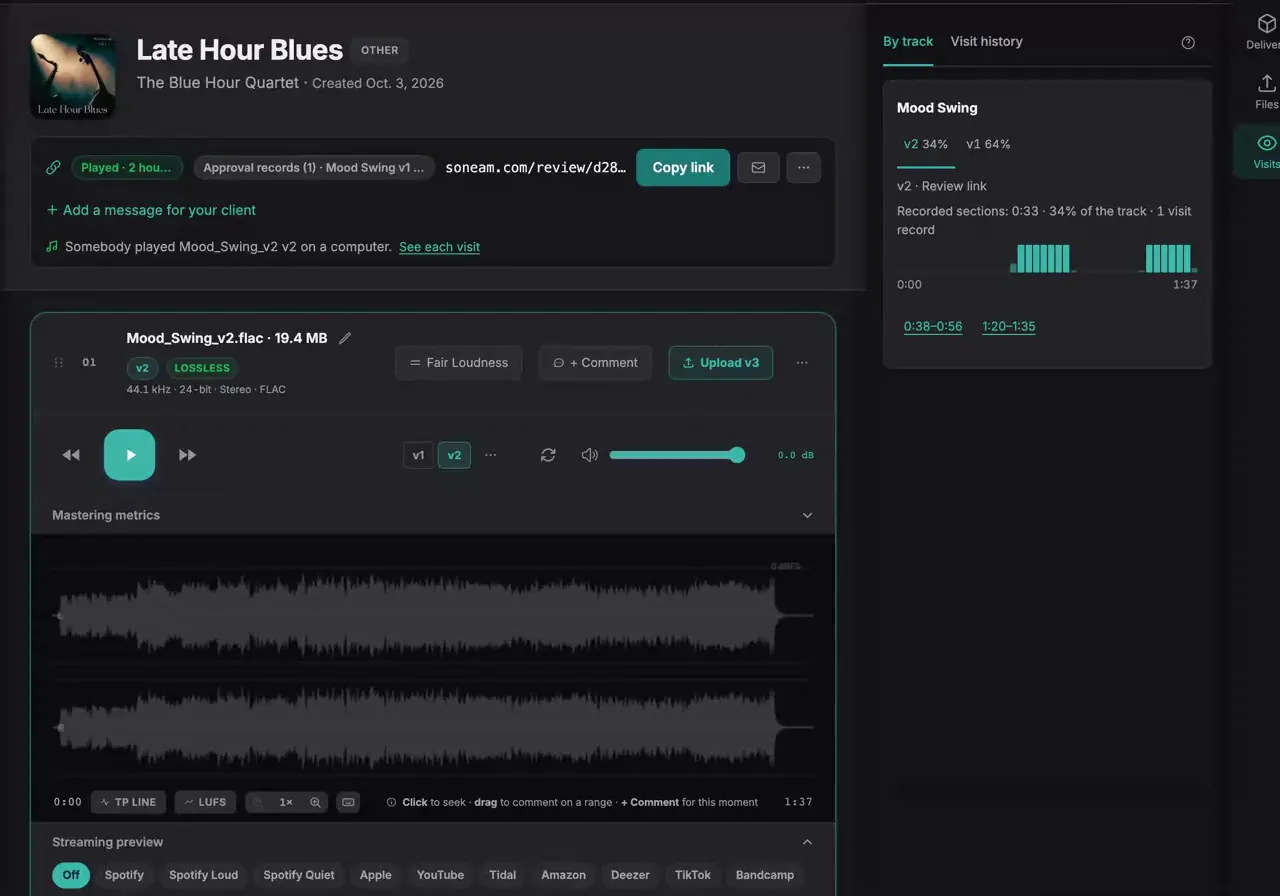The width and height of the screenshot is (1280, 896).
Task: Click the zoom out magnifier icon
Action: [257, 802]
